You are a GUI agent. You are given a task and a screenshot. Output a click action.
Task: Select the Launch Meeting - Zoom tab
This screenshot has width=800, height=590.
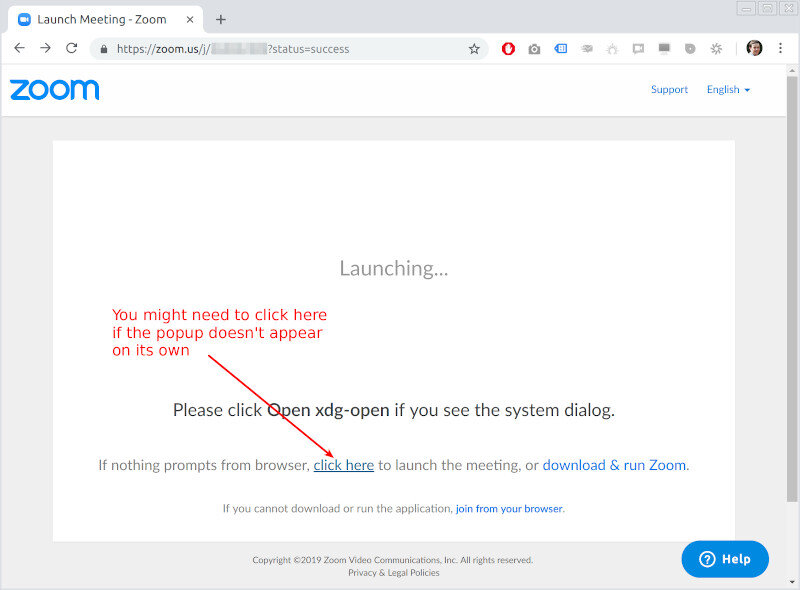coord(105,19)
